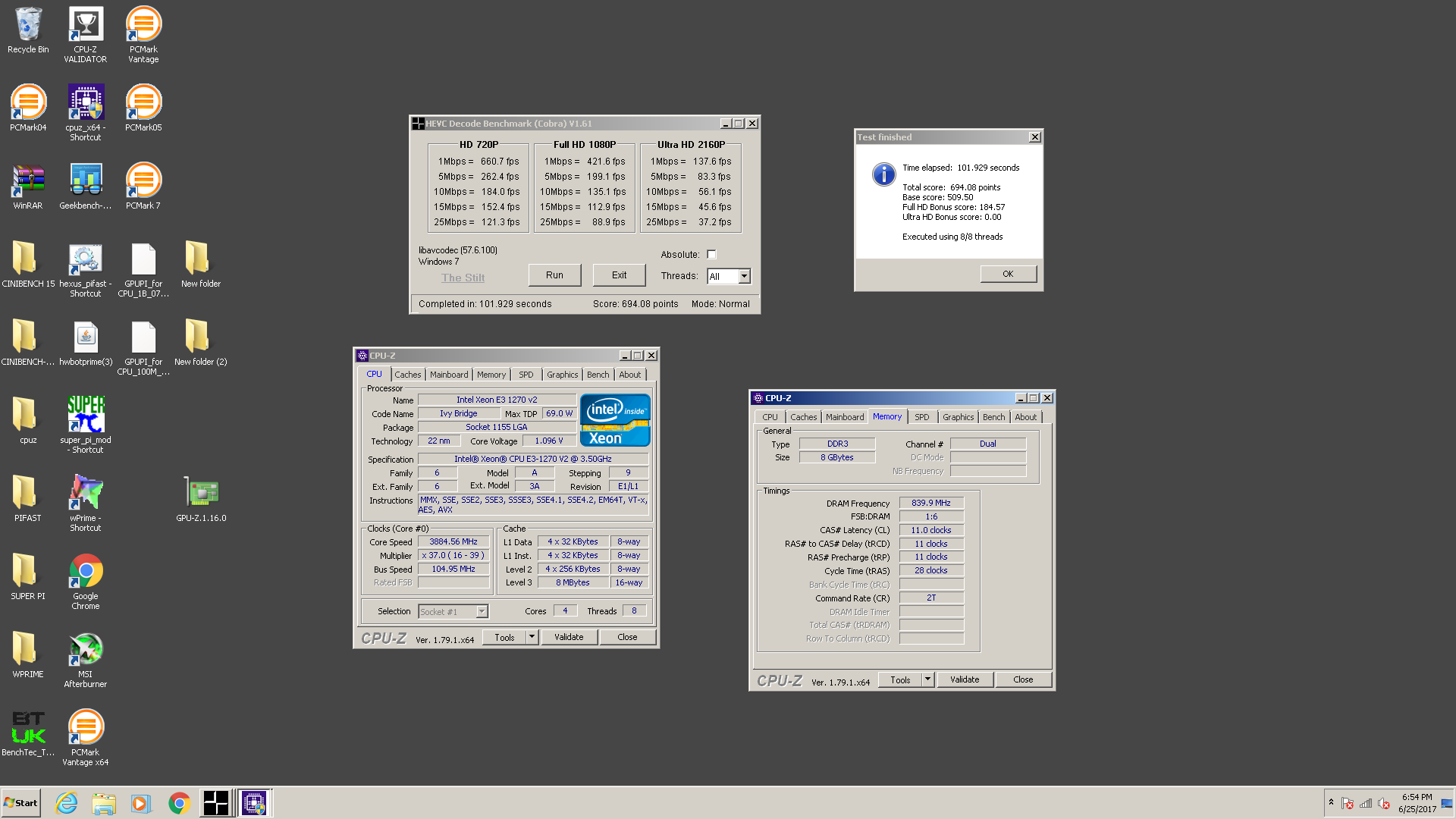The height and width of the screenshot is (819, 1456).
Task: Open the Start menu
Action: [21, 803]
